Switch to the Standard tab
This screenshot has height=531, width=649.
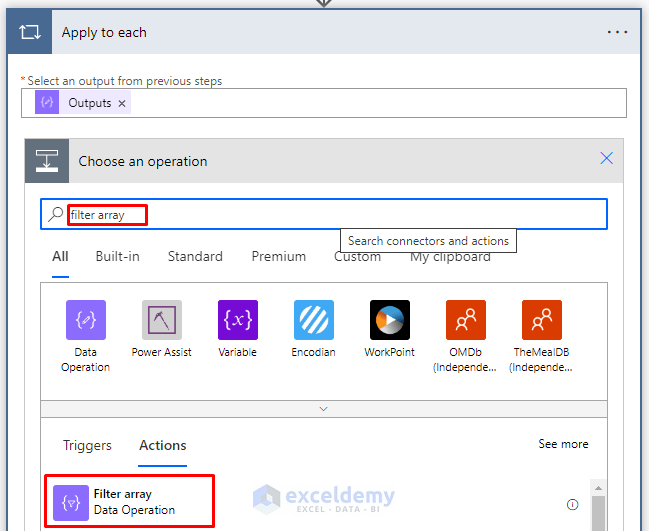click(x=195, y=257)
